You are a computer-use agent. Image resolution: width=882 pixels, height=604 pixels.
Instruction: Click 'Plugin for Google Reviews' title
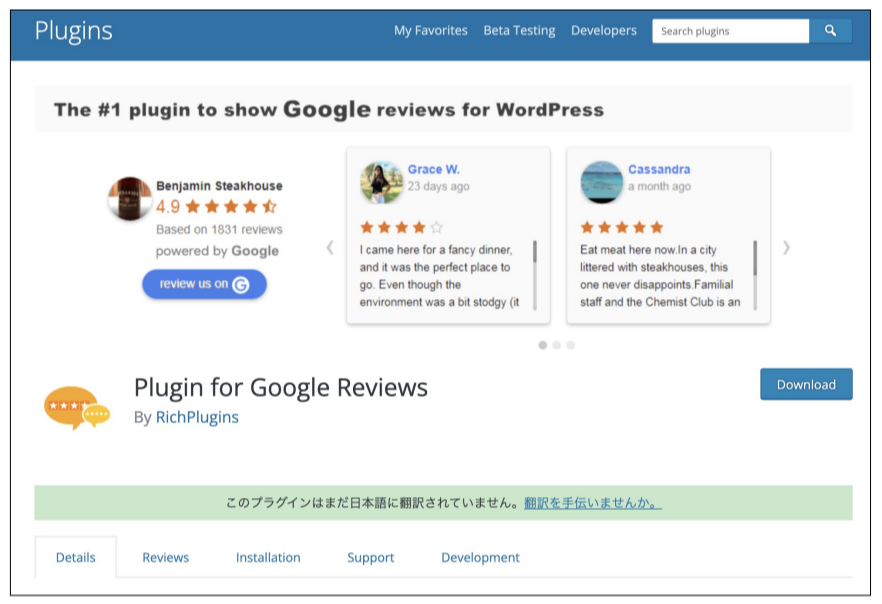pos(281,387)
